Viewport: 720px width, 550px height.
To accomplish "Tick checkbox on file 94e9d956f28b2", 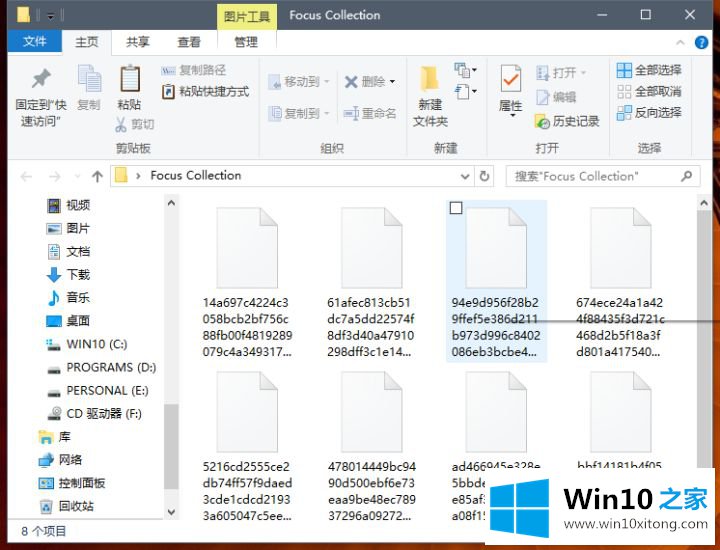I will 456,208.
